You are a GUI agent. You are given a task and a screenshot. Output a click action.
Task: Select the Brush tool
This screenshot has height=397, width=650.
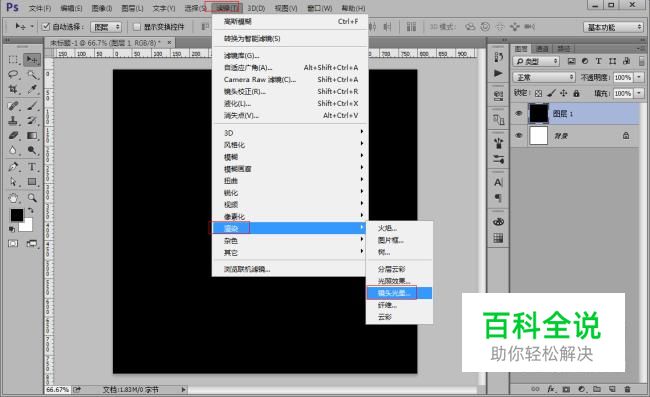[32, 106]
